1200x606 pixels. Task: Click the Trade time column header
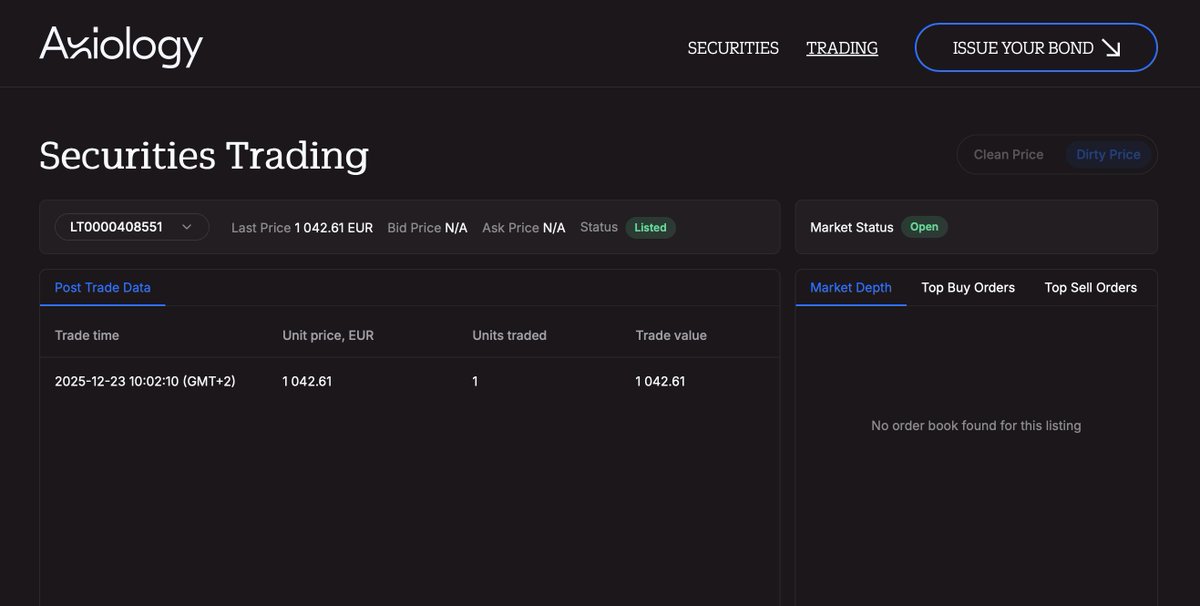(x=87, y=335)
